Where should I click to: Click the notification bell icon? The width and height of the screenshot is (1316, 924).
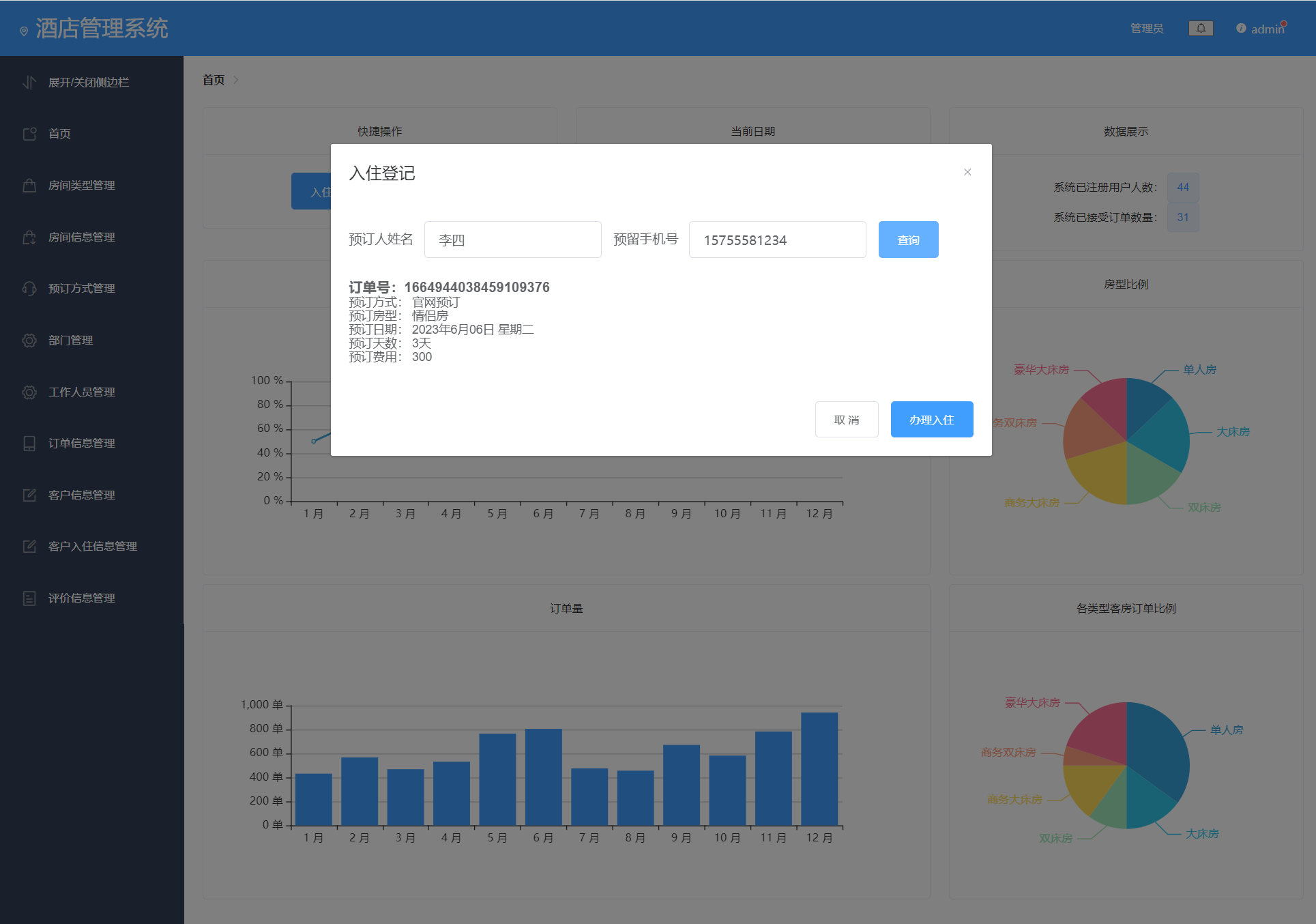(1201, 28)
